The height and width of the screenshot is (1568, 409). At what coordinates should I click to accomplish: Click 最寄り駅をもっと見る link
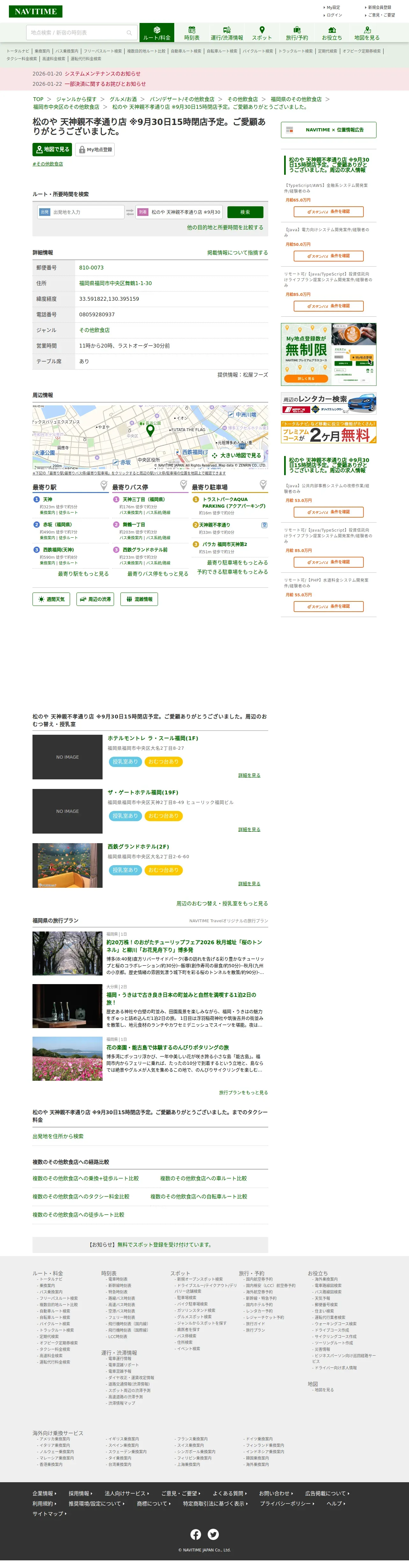[83, 574]
